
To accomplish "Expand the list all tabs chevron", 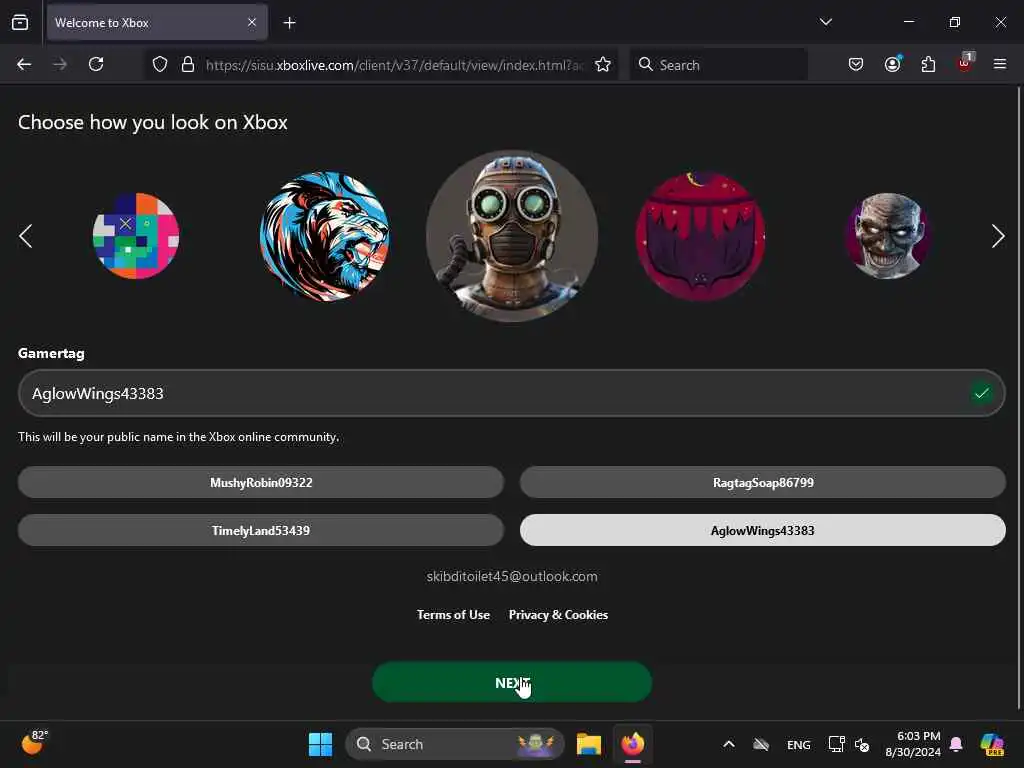I will (x=825, y=22).
